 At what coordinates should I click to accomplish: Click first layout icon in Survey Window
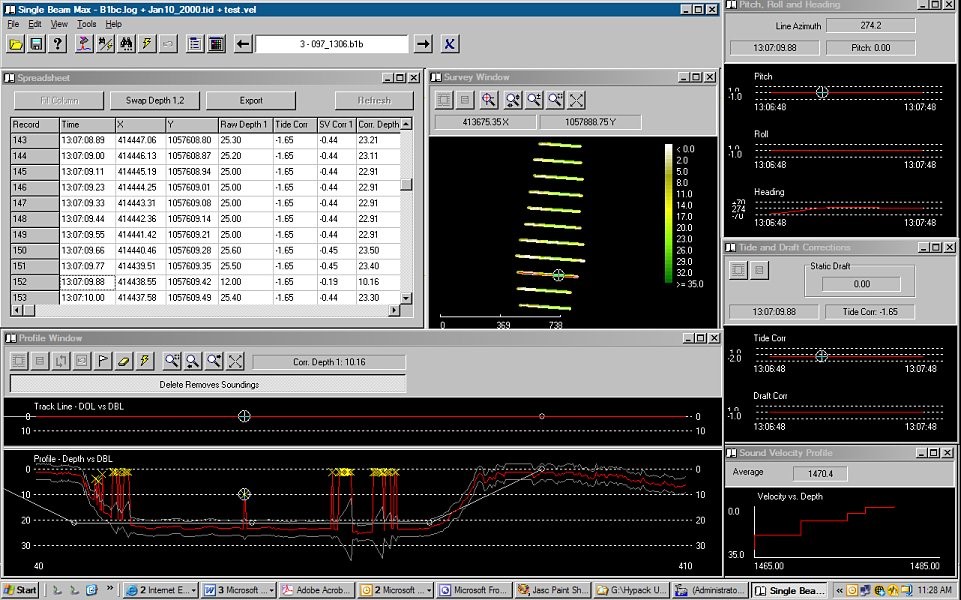coord(444,100)
